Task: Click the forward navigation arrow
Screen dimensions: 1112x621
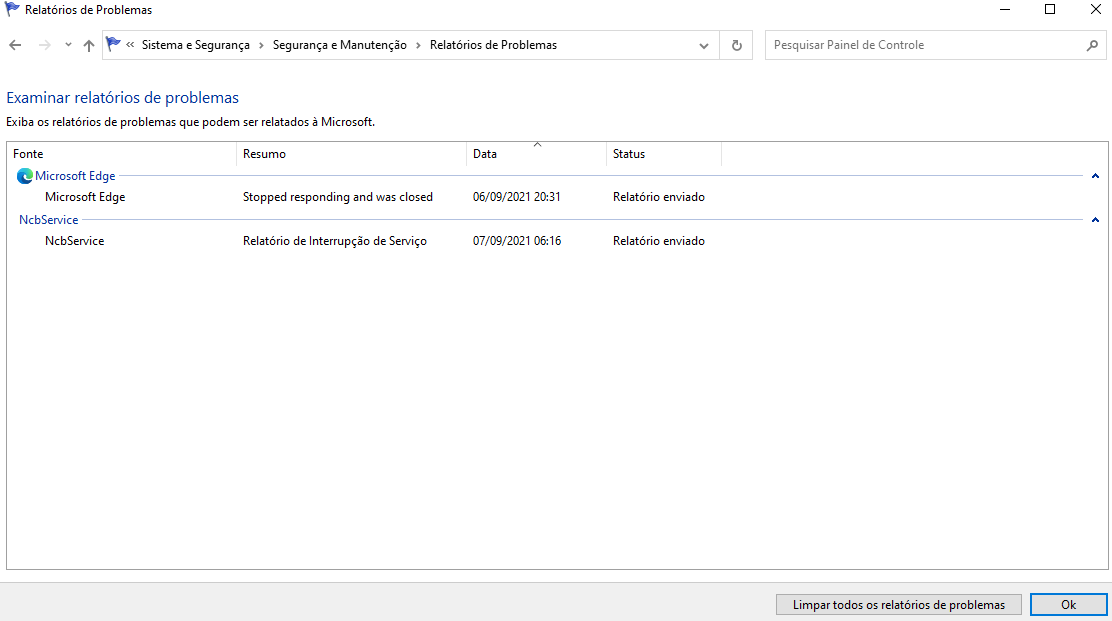Action: tap(45, 45)
